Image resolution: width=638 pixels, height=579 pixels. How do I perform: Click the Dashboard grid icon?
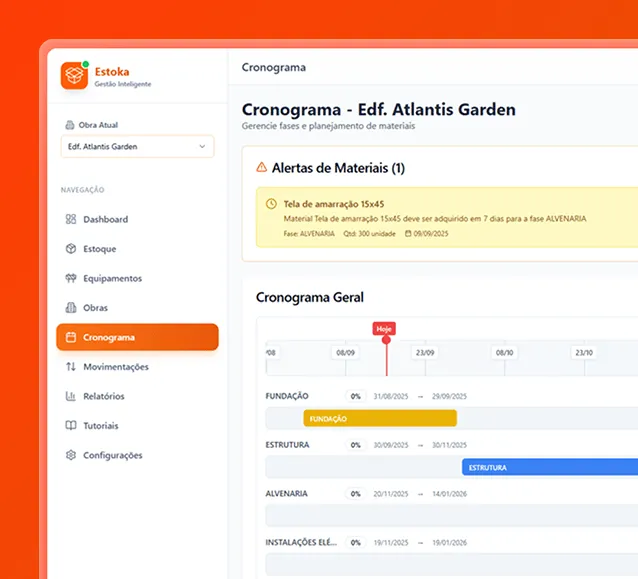(x=71, y=219)
